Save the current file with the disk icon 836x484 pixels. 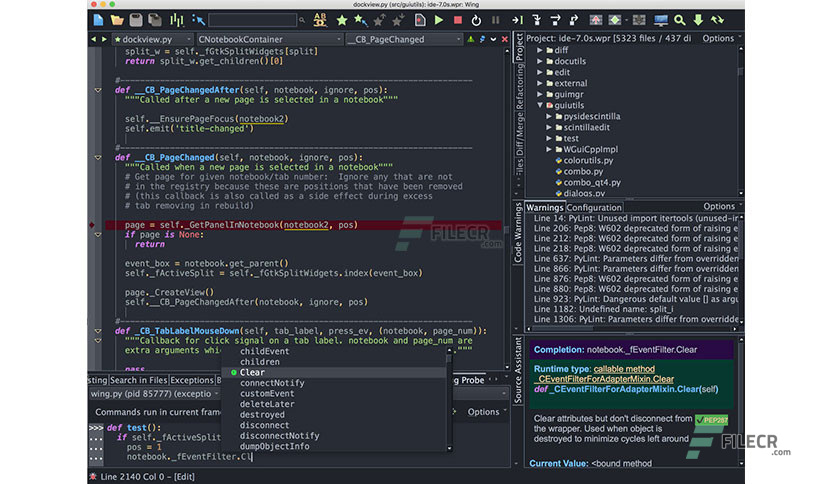[x=136, y=20]
